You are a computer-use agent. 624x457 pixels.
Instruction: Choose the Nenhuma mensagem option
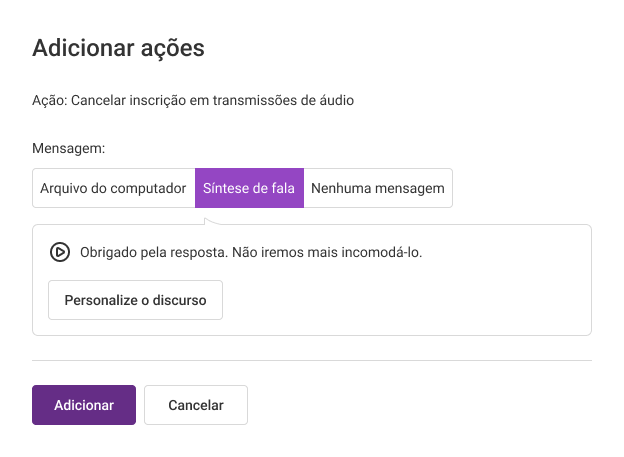point(378,188)
